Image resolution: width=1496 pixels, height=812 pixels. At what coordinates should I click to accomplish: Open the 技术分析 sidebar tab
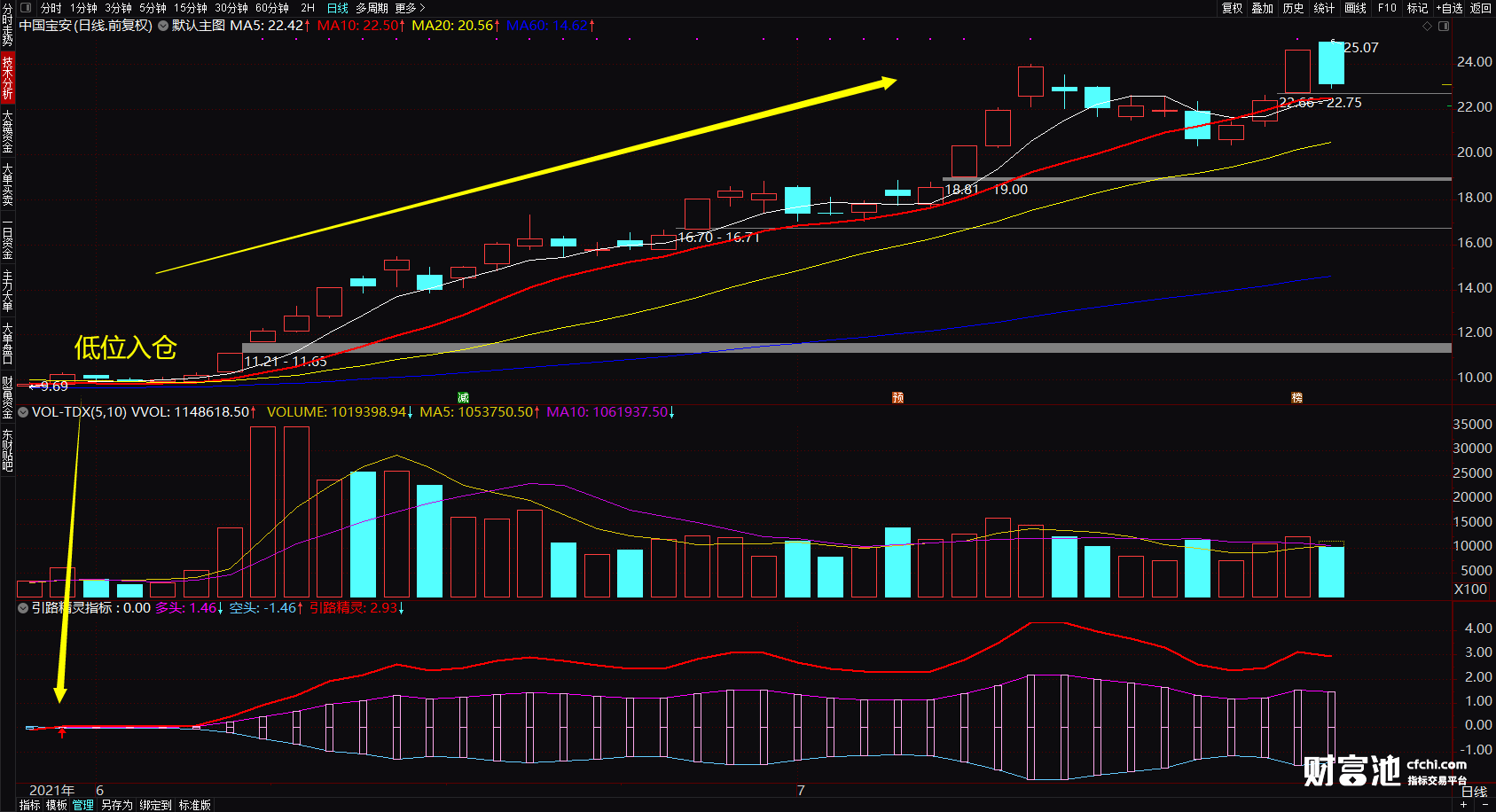pyautogui.click(x=7, y=77)
